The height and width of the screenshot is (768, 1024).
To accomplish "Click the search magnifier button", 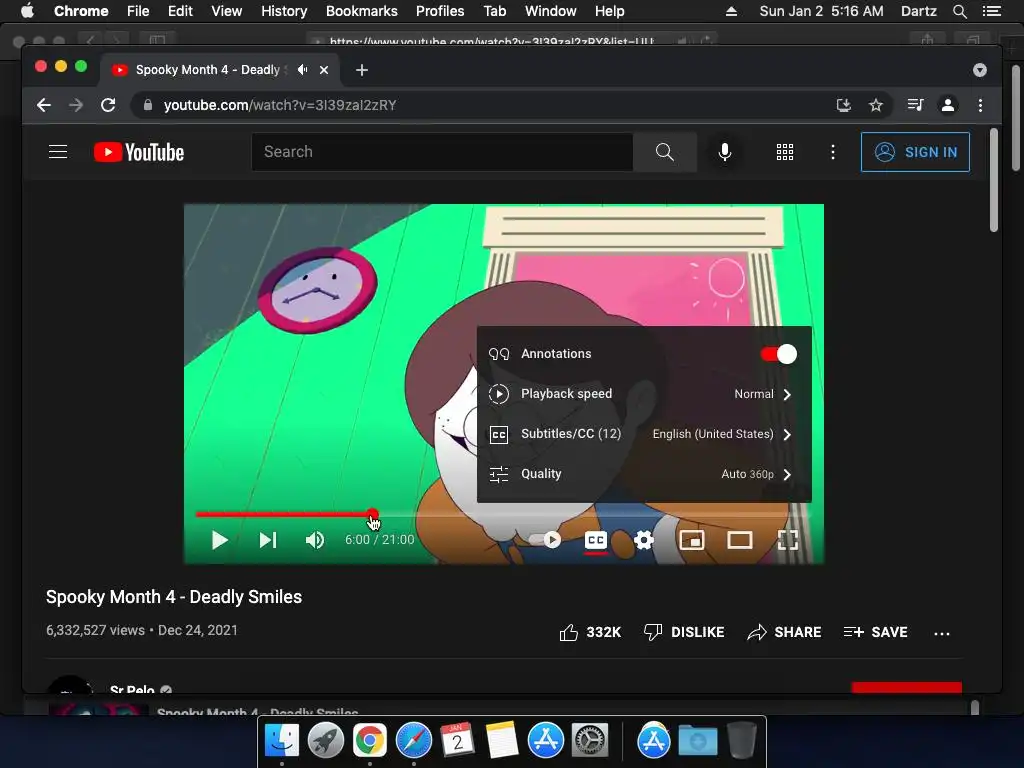I will point(664,152).
